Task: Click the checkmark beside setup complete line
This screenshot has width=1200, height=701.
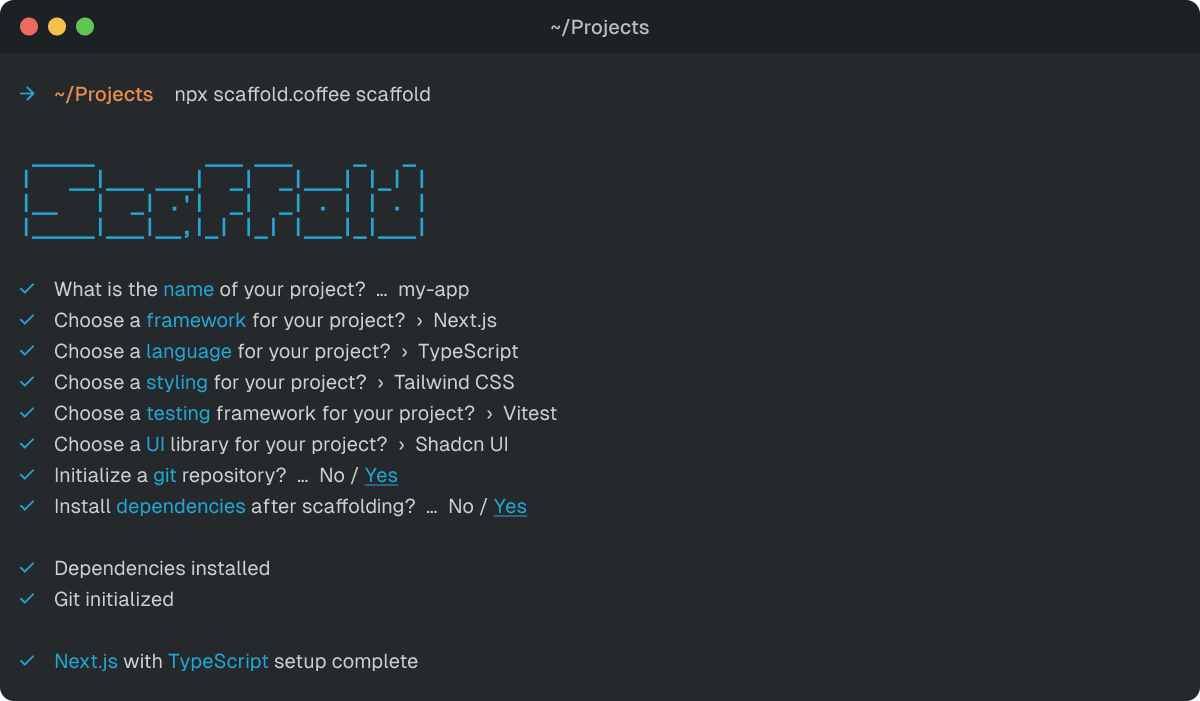Action: [27, 662]
